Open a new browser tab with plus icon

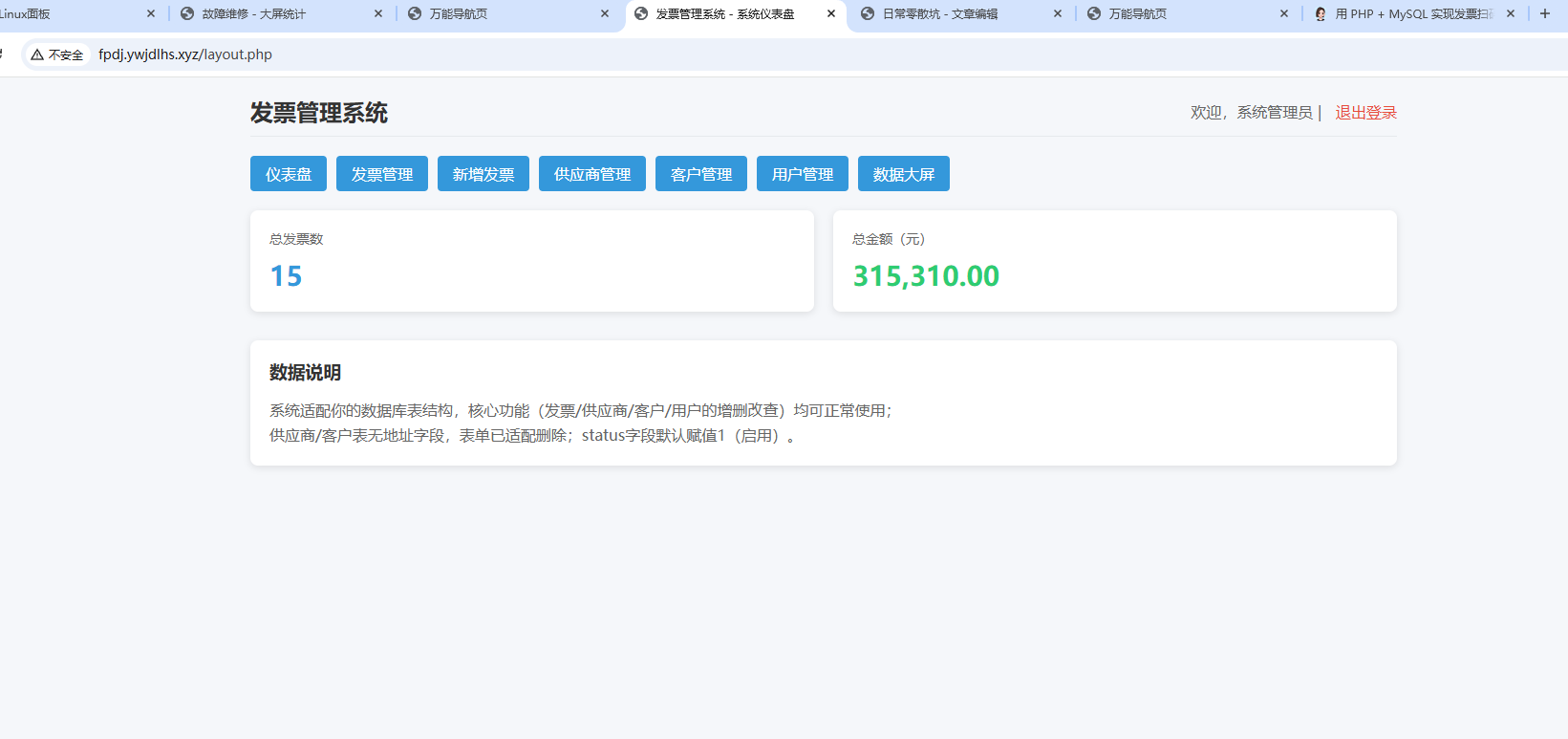[1545, 14]
